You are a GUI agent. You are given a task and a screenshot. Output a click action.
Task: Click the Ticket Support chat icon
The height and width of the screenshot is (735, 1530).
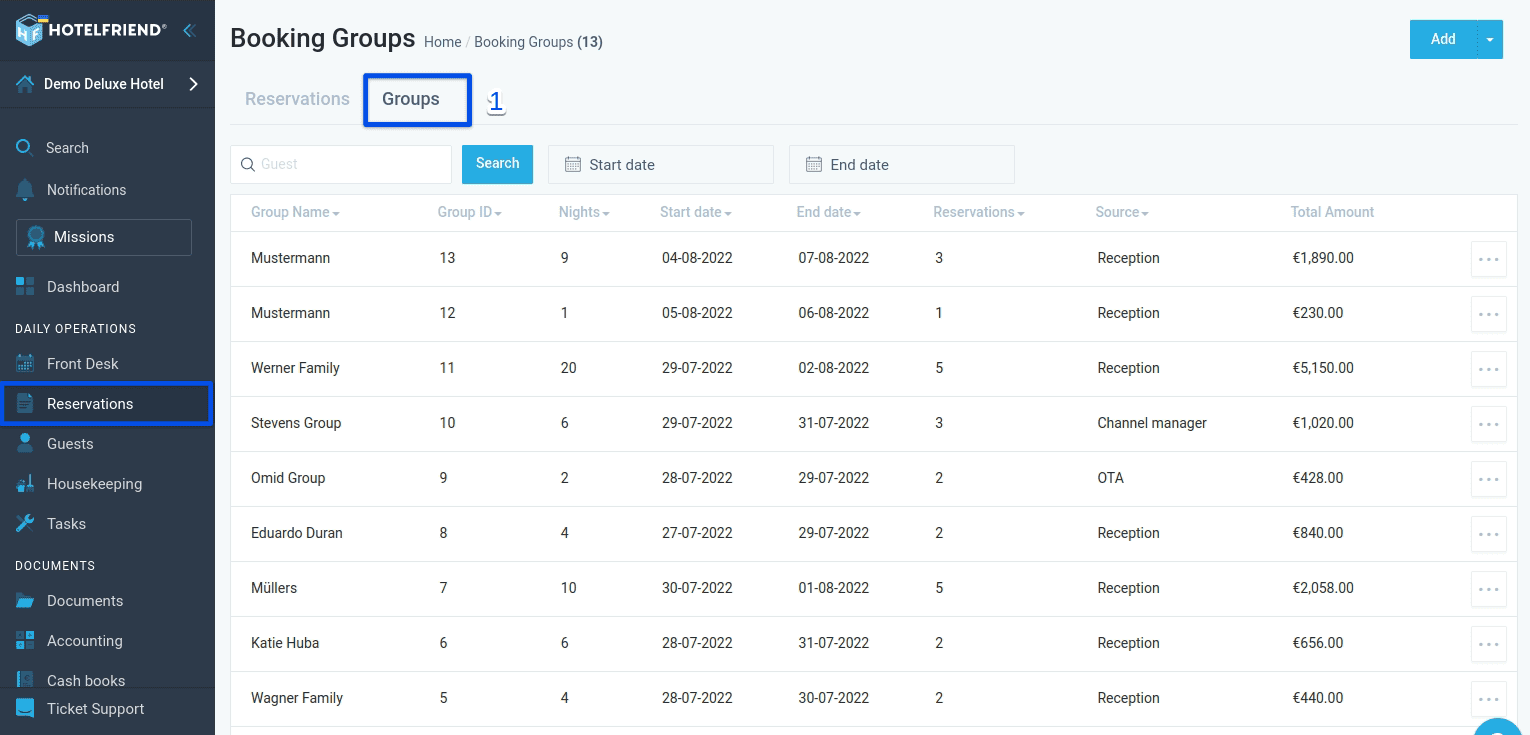pyautogui.click(x=25, y=708)
